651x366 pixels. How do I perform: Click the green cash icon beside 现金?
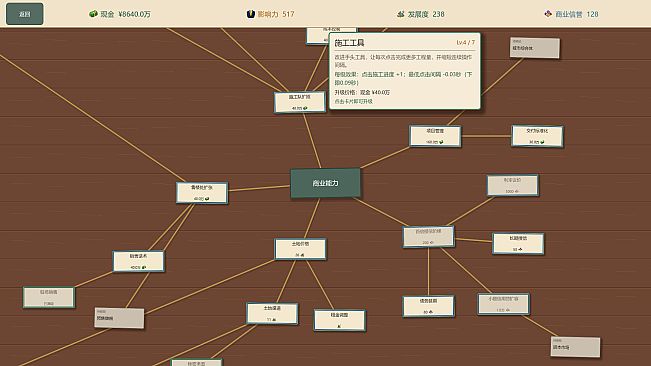(93, 14)
